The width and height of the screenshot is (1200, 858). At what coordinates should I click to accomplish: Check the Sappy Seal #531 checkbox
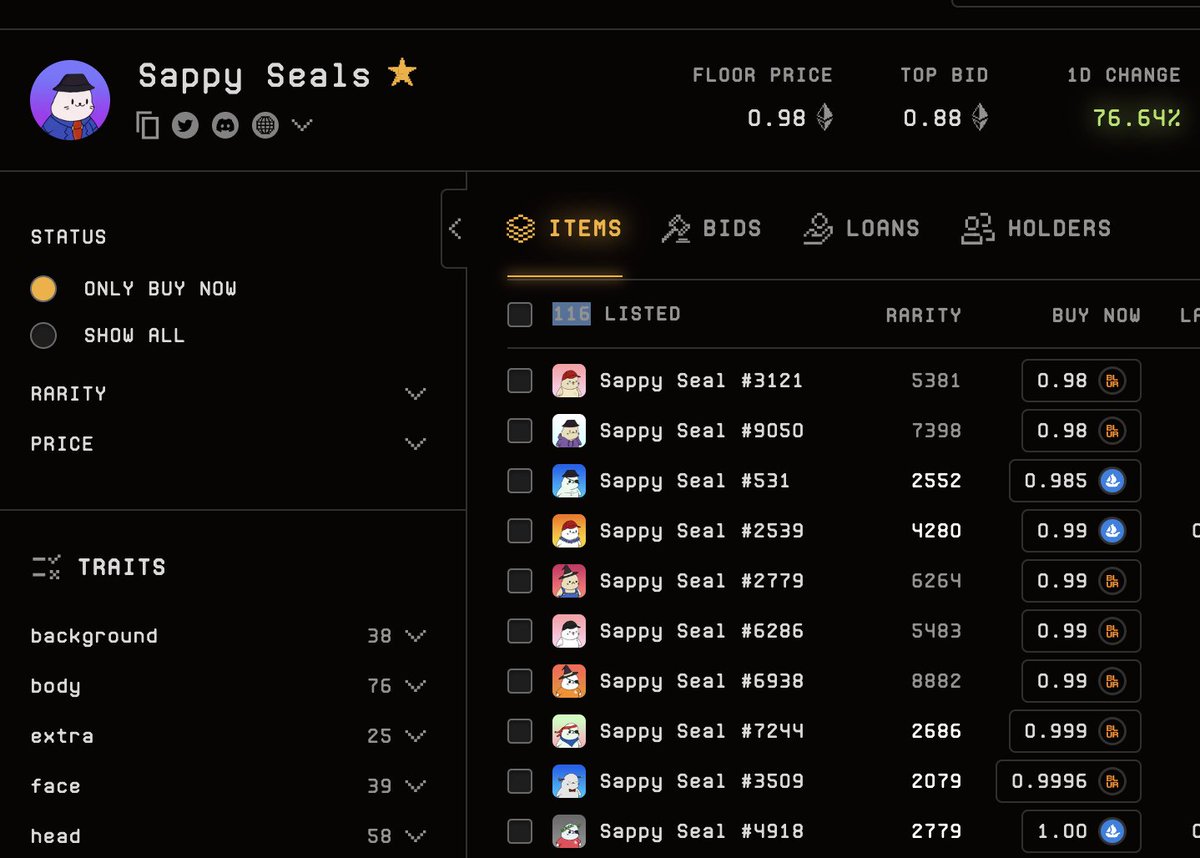point(520,481)
